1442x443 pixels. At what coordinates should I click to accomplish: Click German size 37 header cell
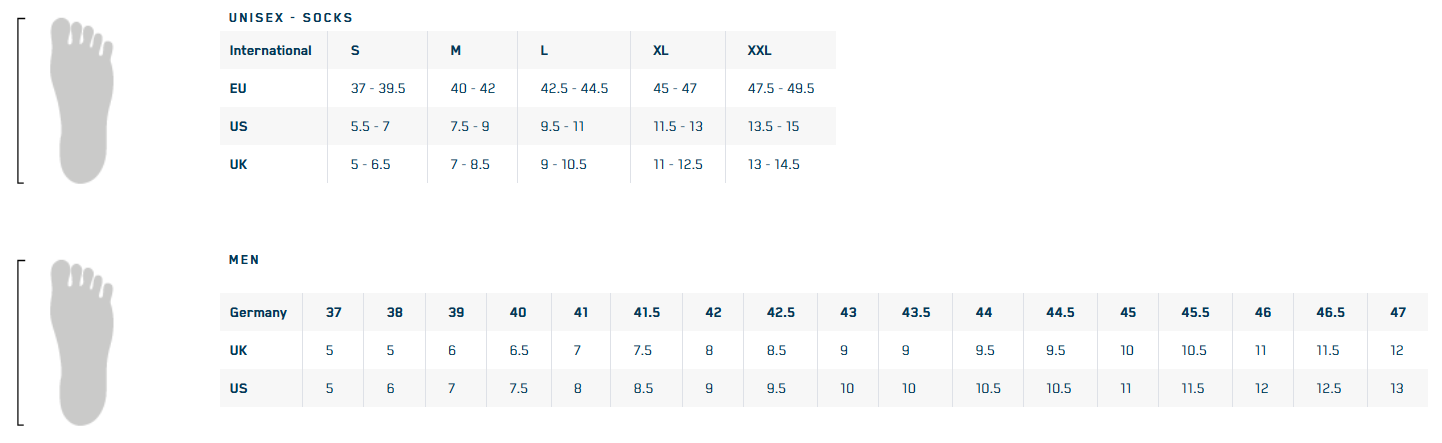coord(334,312)
